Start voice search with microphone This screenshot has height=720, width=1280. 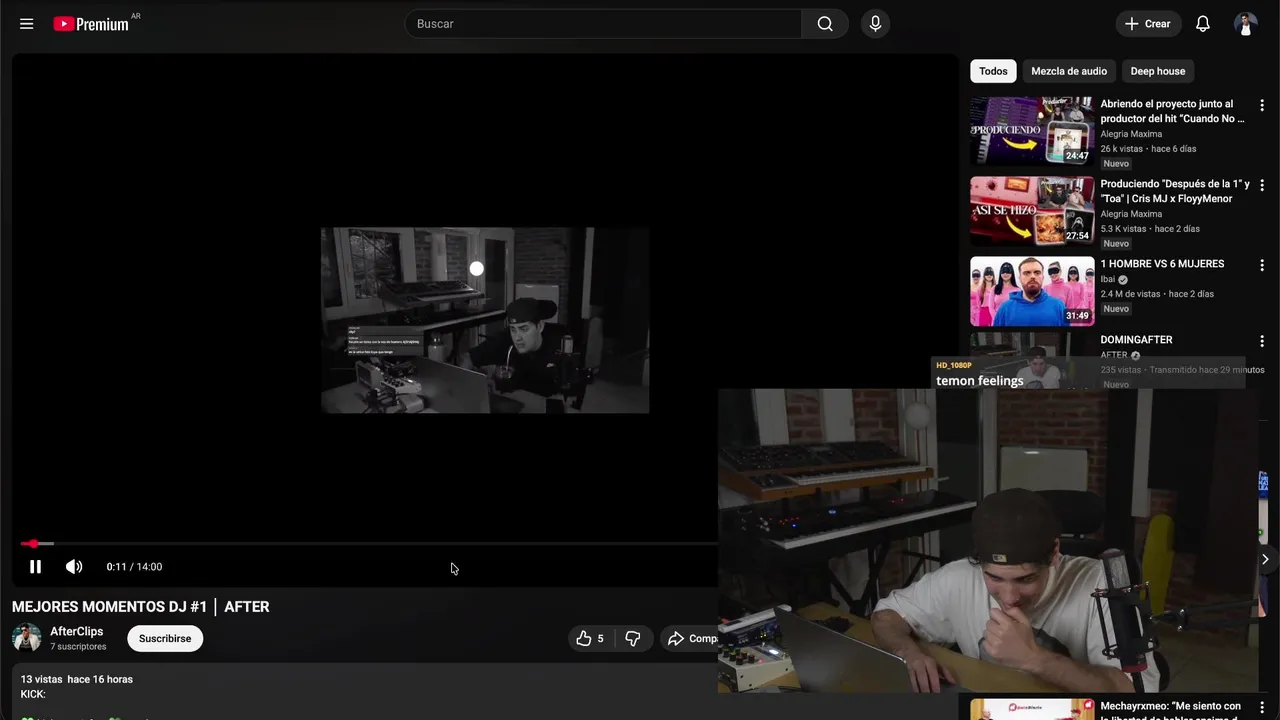[875, 24]
